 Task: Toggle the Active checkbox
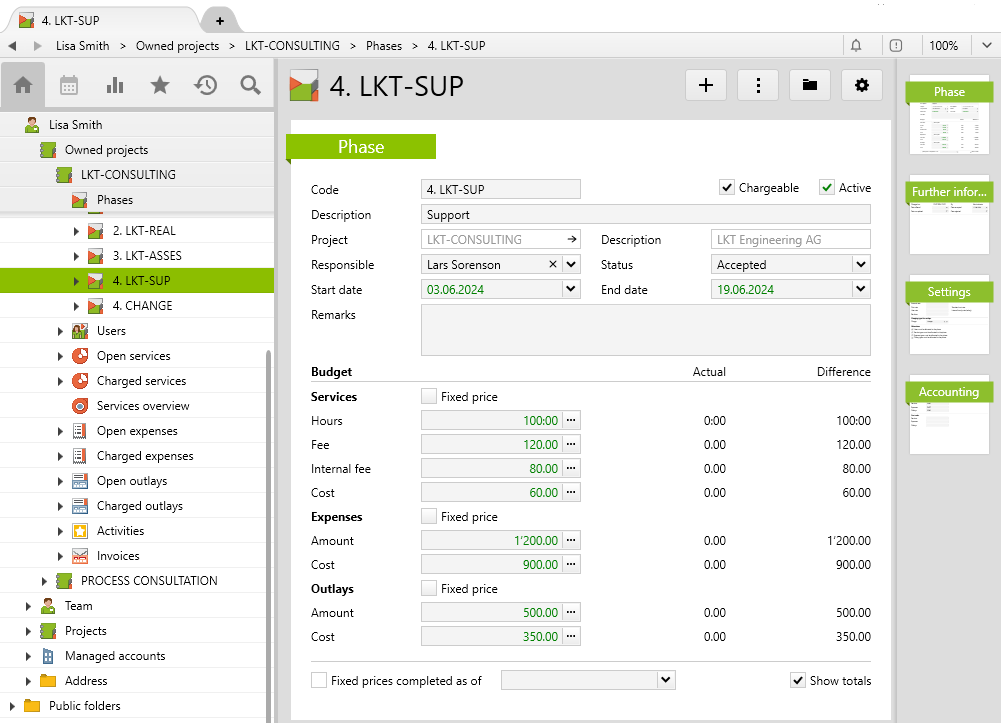coord(827,188)
